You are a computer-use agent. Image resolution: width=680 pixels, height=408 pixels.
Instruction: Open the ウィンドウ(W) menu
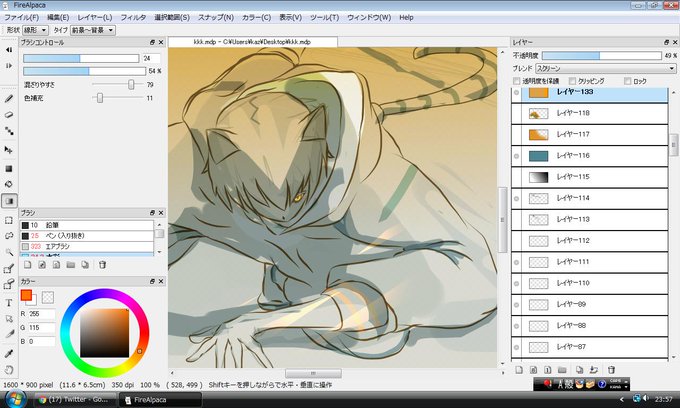(369, 17)
